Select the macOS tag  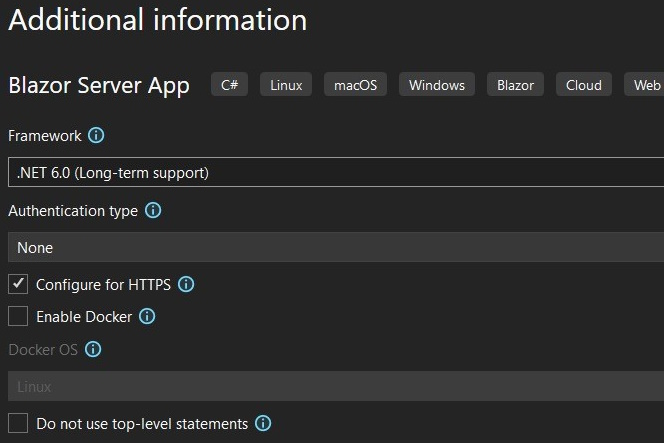click(355, 85)
